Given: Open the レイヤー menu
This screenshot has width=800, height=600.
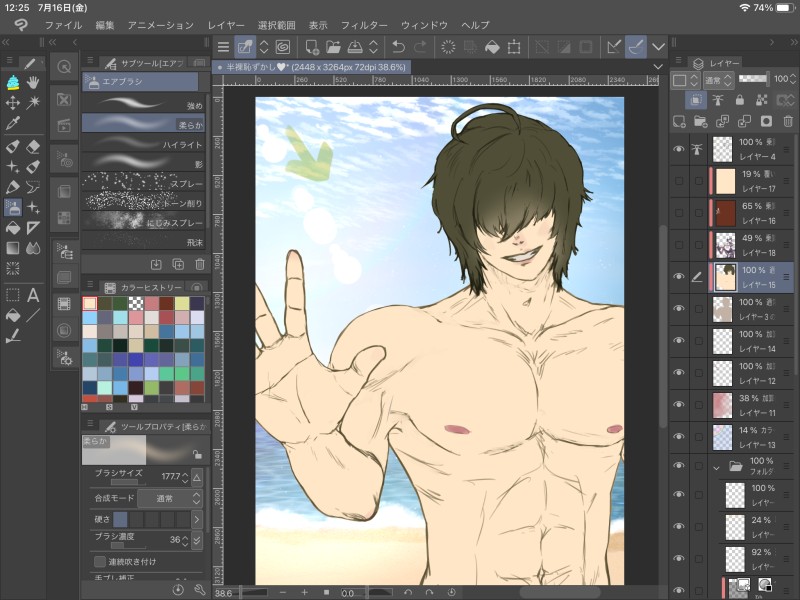Looking at the screenshot, I should coord(226,25).
